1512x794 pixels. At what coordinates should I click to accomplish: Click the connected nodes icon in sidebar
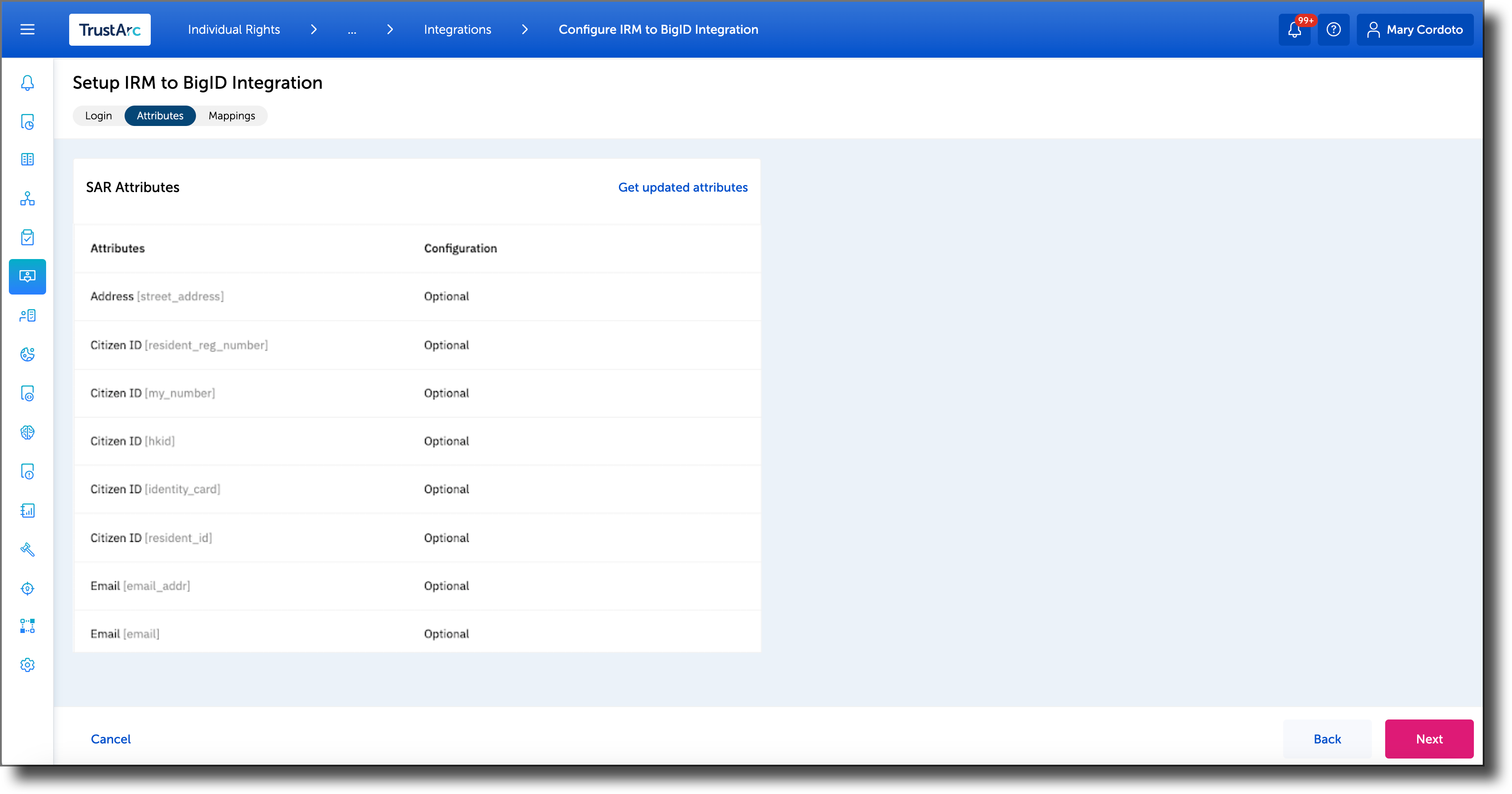27,625
